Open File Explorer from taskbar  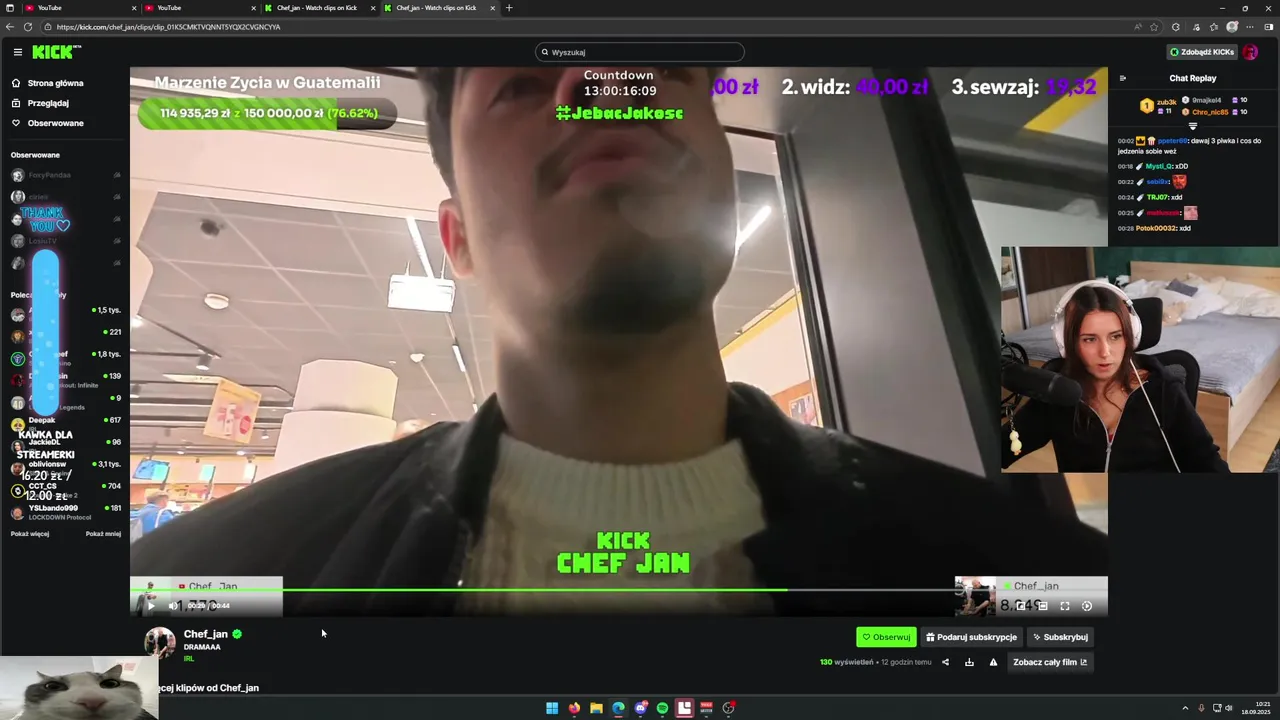tap(596, 708)
